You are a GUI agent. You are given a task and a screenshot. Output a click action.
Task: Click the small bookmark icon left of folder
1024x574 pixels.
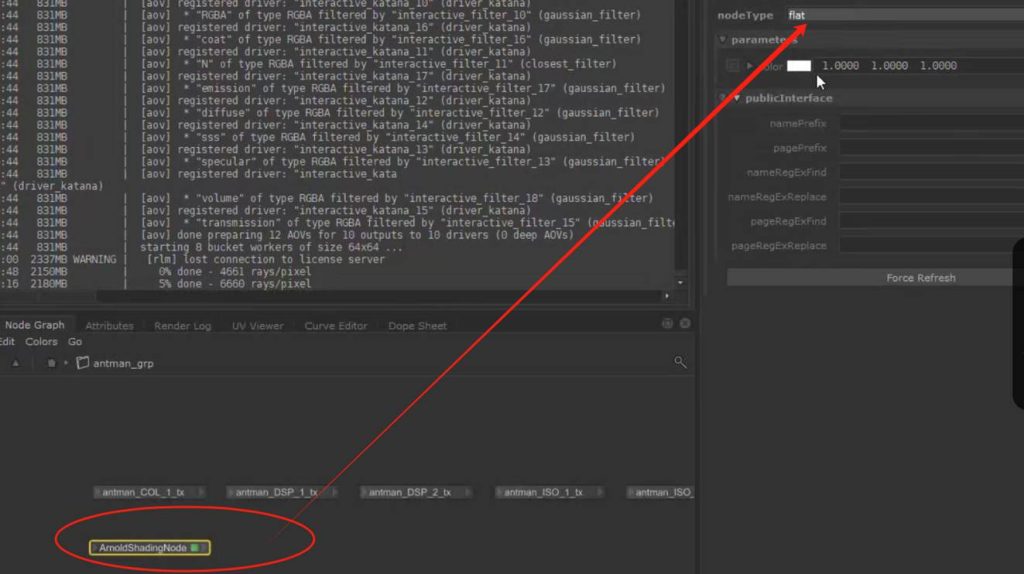click(52, 363)
